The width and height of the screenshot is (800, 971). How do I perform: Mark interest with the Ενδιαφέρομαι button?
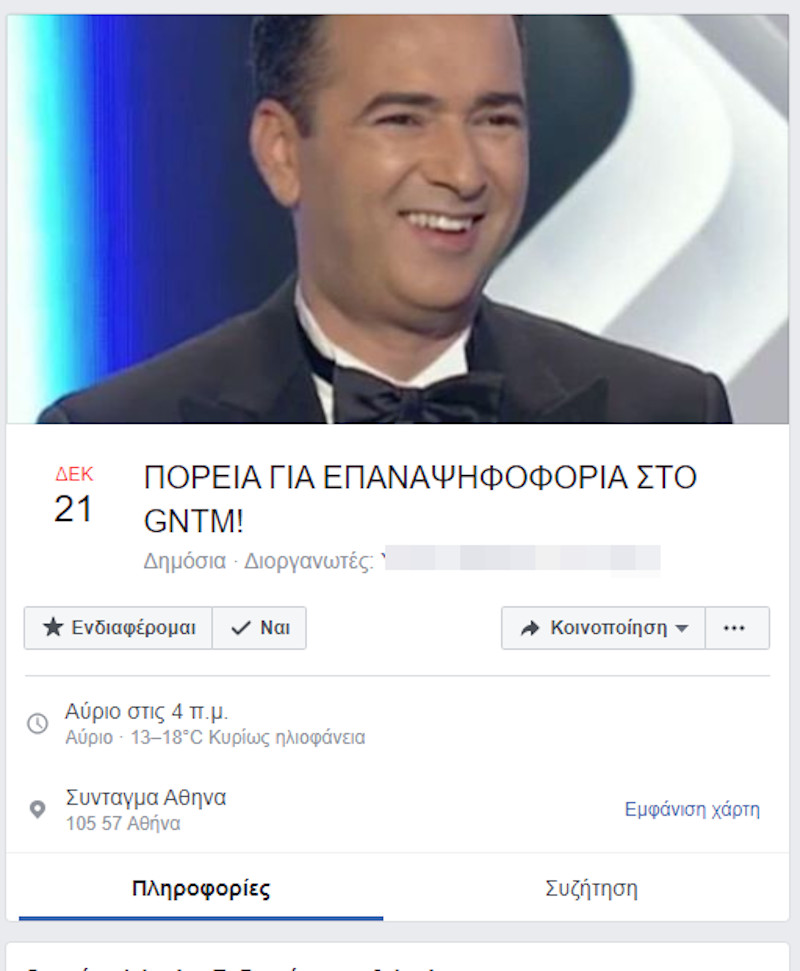click(x=118, y=628)
